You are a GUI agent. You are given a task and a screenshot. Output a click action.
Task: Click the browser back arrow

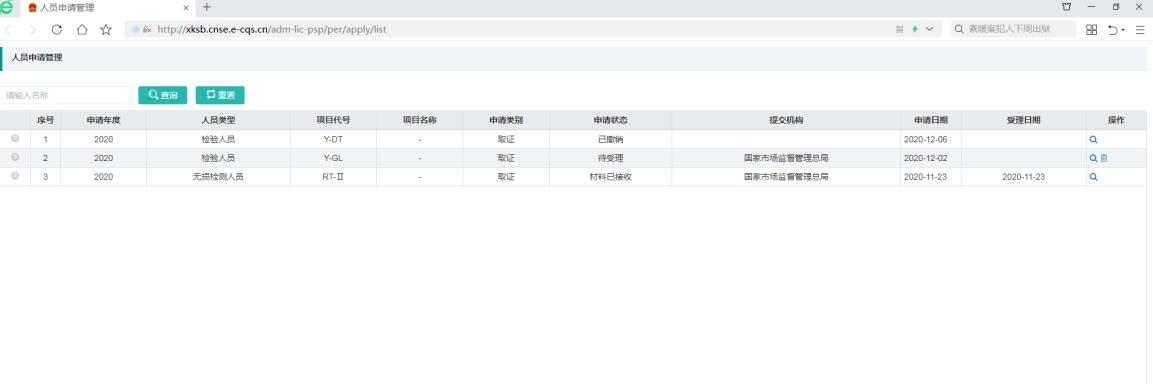(x=8, y=29)
